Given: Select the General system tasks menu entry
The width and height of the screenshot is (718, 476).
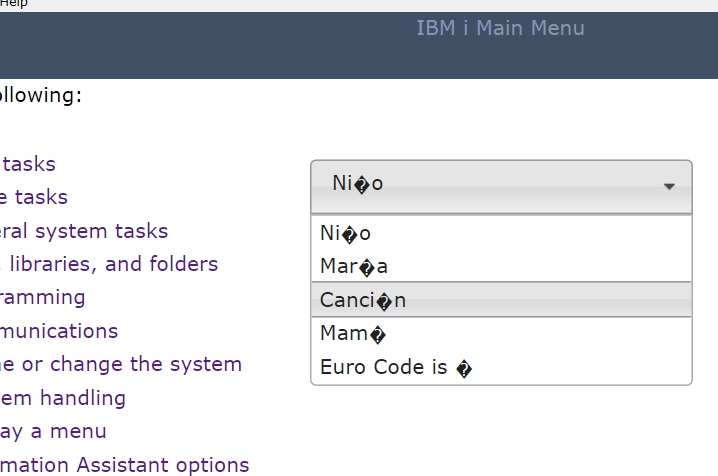Looking at the screenshot, I should (84, 231).
